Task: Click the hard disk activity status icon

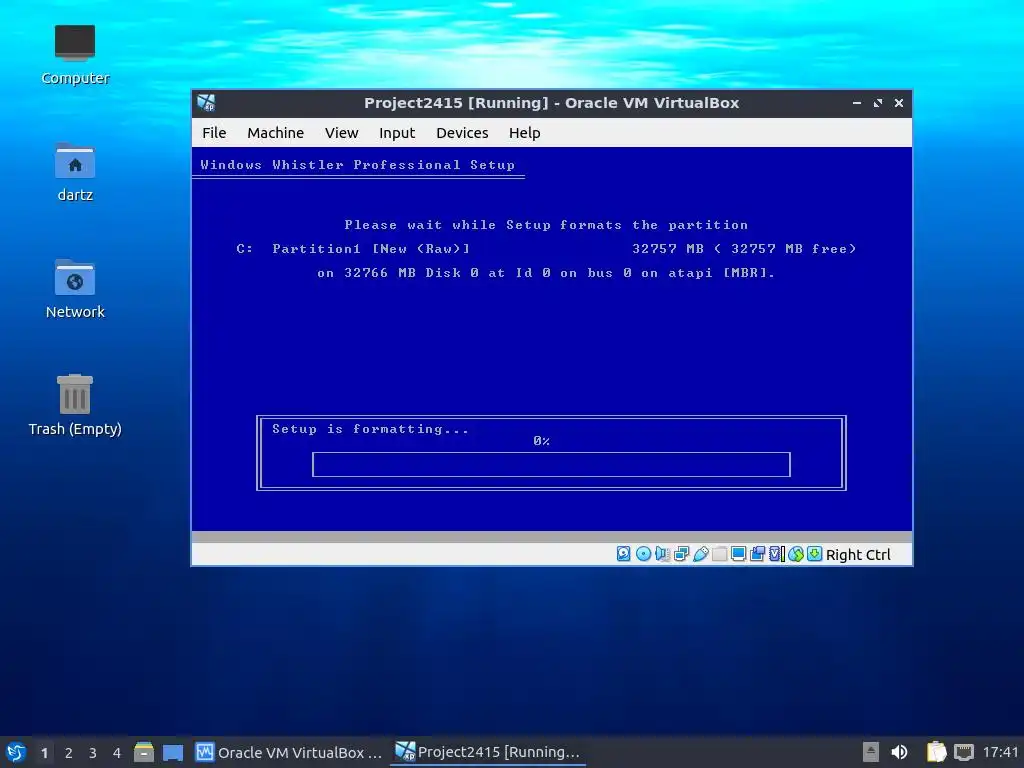Action: click(x=624, y=554)
